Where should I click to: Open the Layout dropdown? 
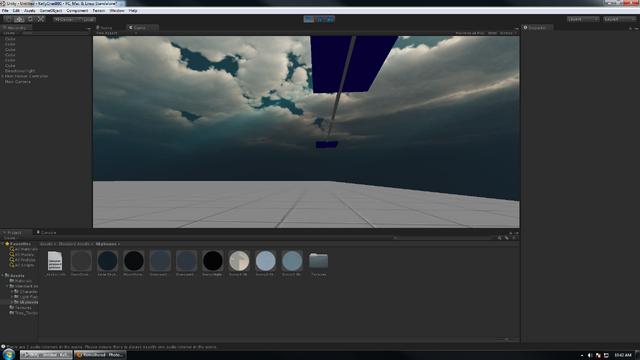point(619,19)
